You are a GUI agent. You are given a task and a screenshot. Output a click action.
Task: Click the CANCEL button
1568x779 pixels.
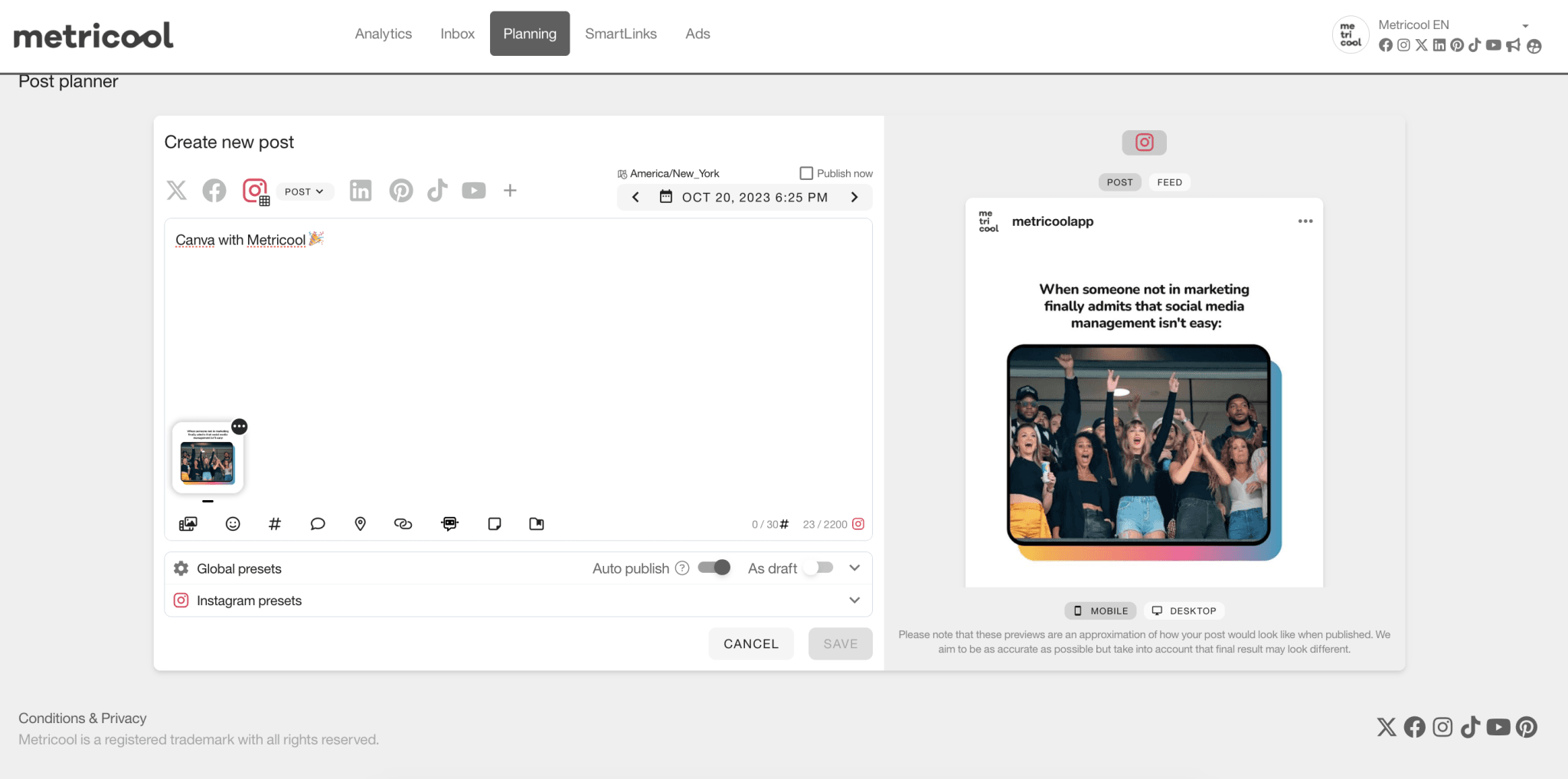[x=750, y=643]
